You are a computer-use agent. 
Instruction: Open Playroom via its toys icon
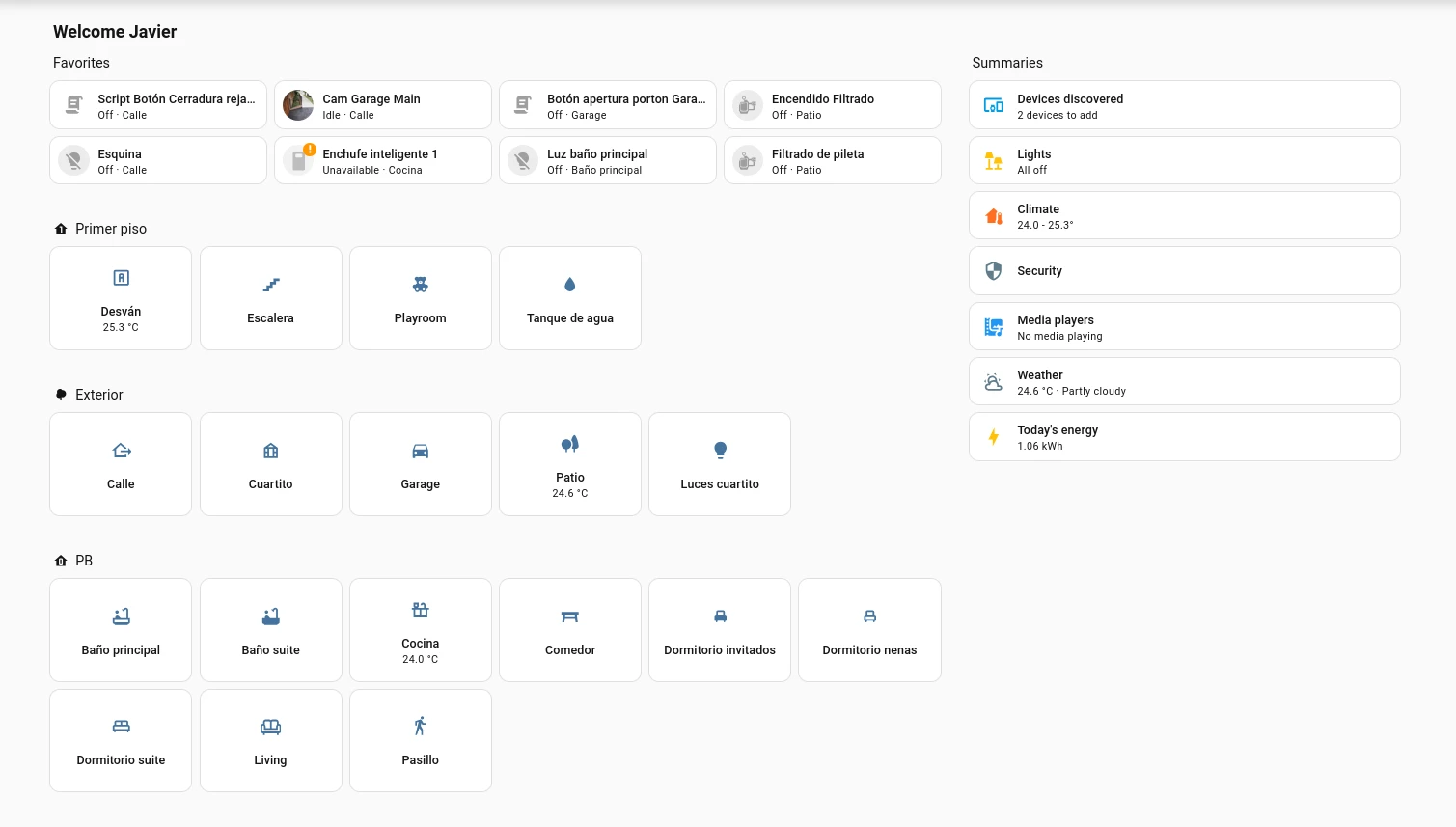(420, 284)
